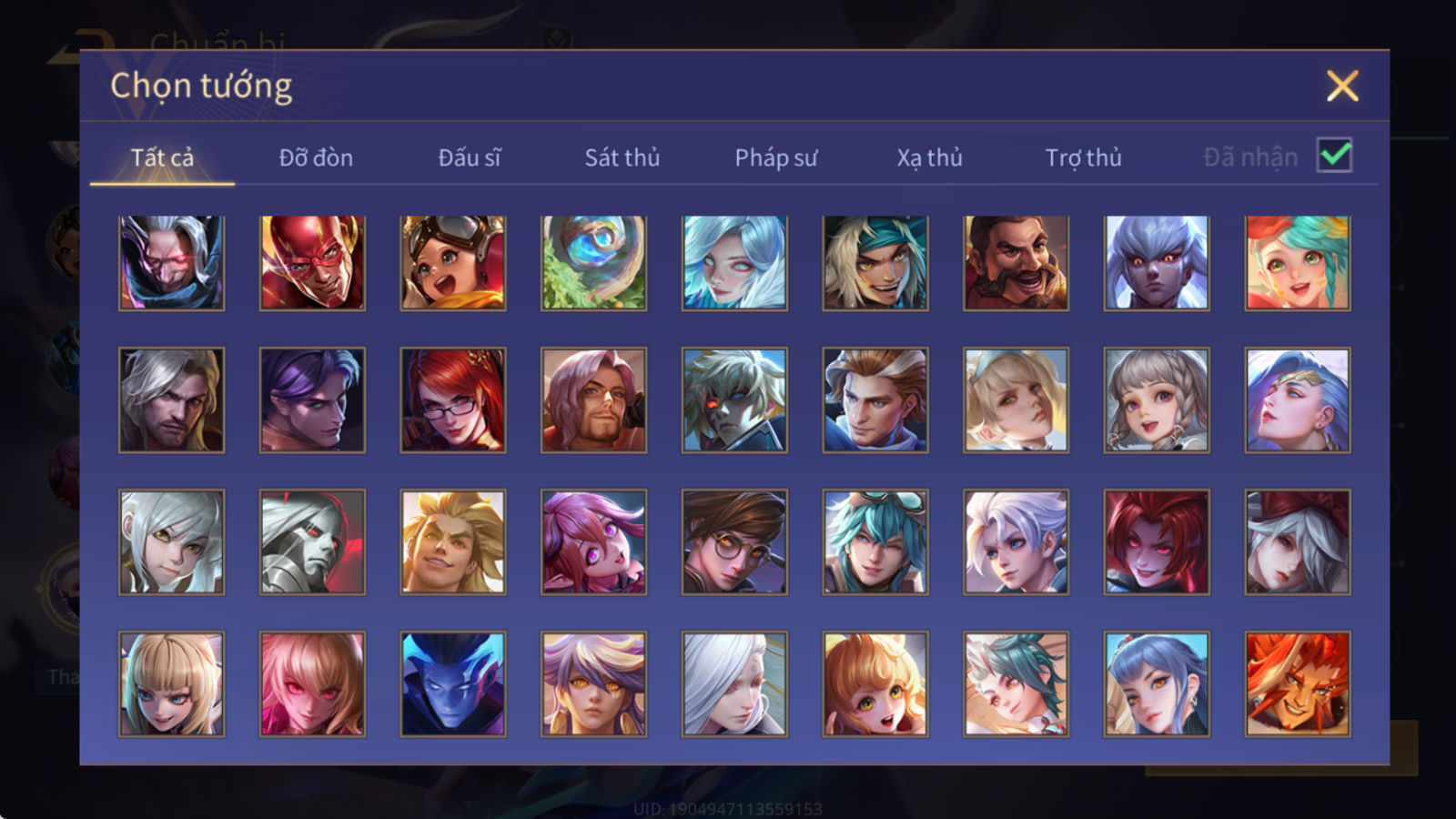Toggle the Đã nhận checkbox
Viewport: 1456px width, 819px height.
coord(1334,156)
